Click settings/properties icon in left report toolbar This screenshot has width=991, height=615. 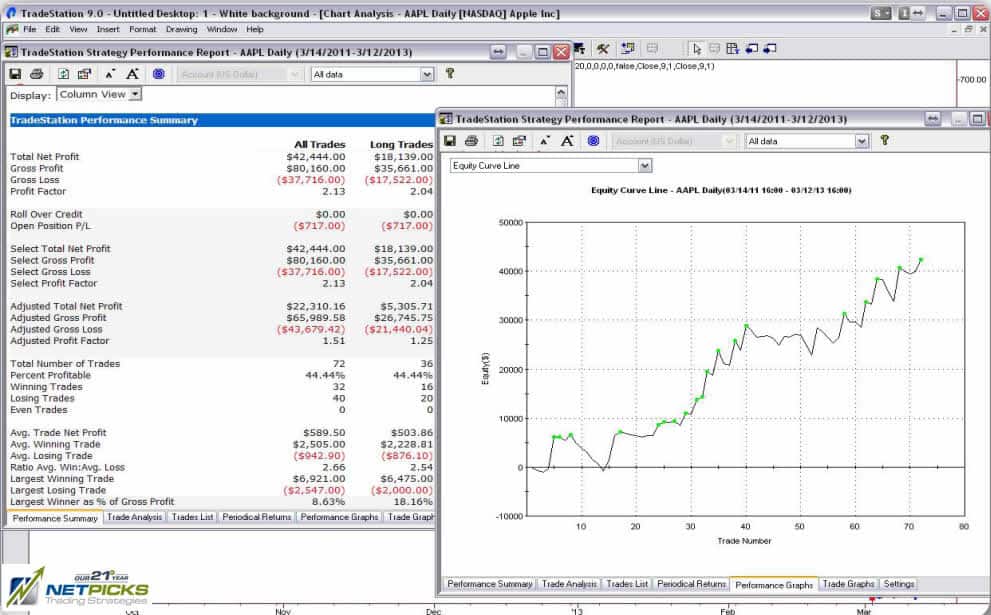[x=84, y=74]
